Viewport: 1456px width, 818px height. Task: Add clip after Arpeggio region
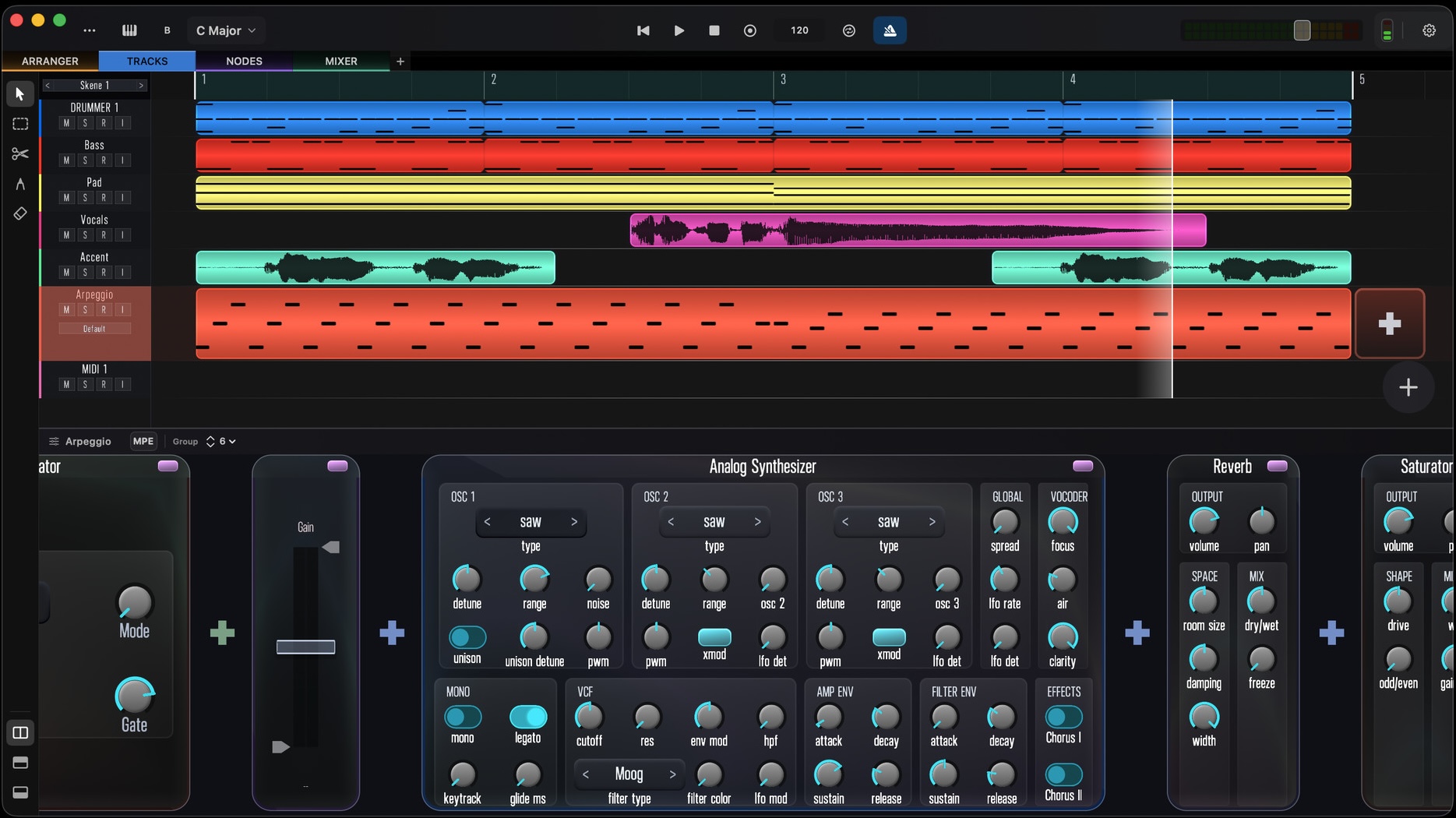(1390, 323)
